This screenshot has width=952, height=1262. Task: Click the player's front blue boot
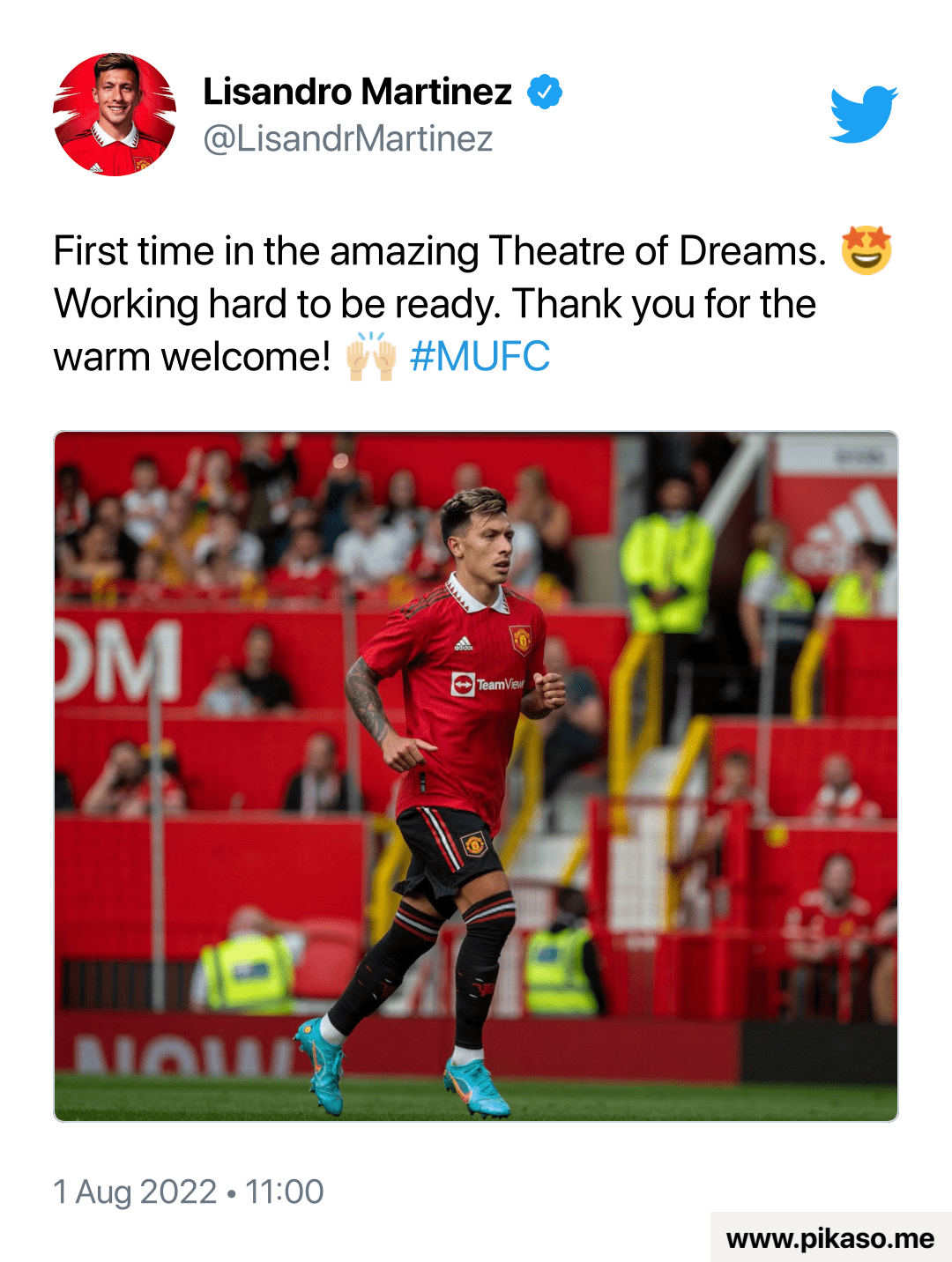(x=477, y=1089)
